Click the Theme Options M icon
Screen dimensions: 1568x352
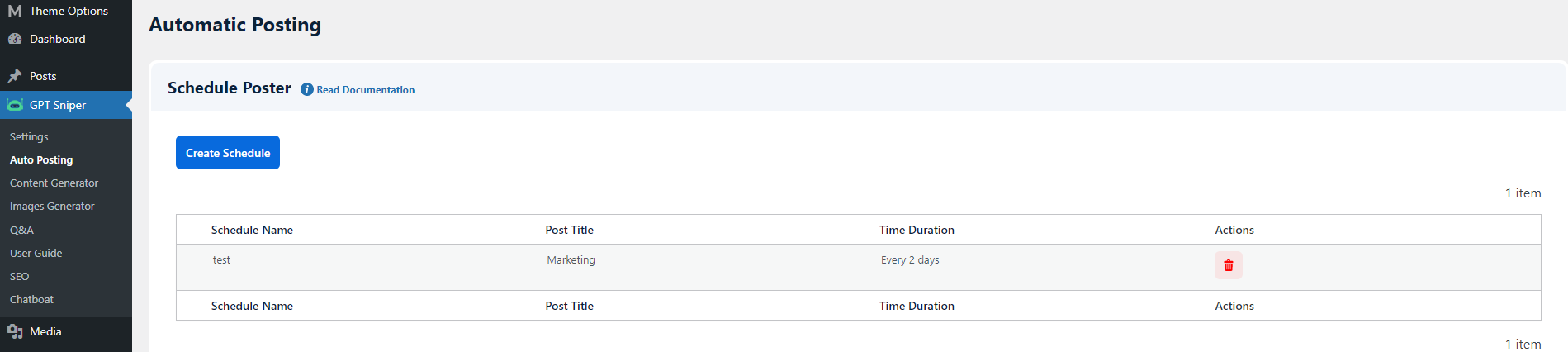tap(15, 11)
